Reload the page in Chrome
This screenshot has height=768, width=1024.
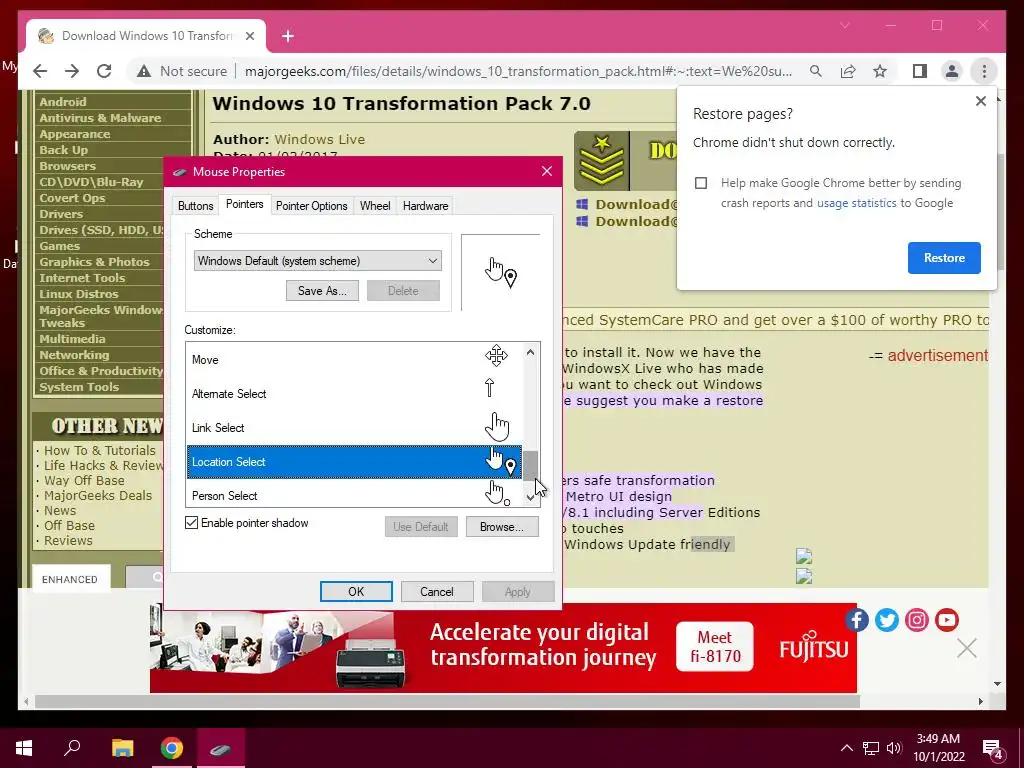coord(104,71)
